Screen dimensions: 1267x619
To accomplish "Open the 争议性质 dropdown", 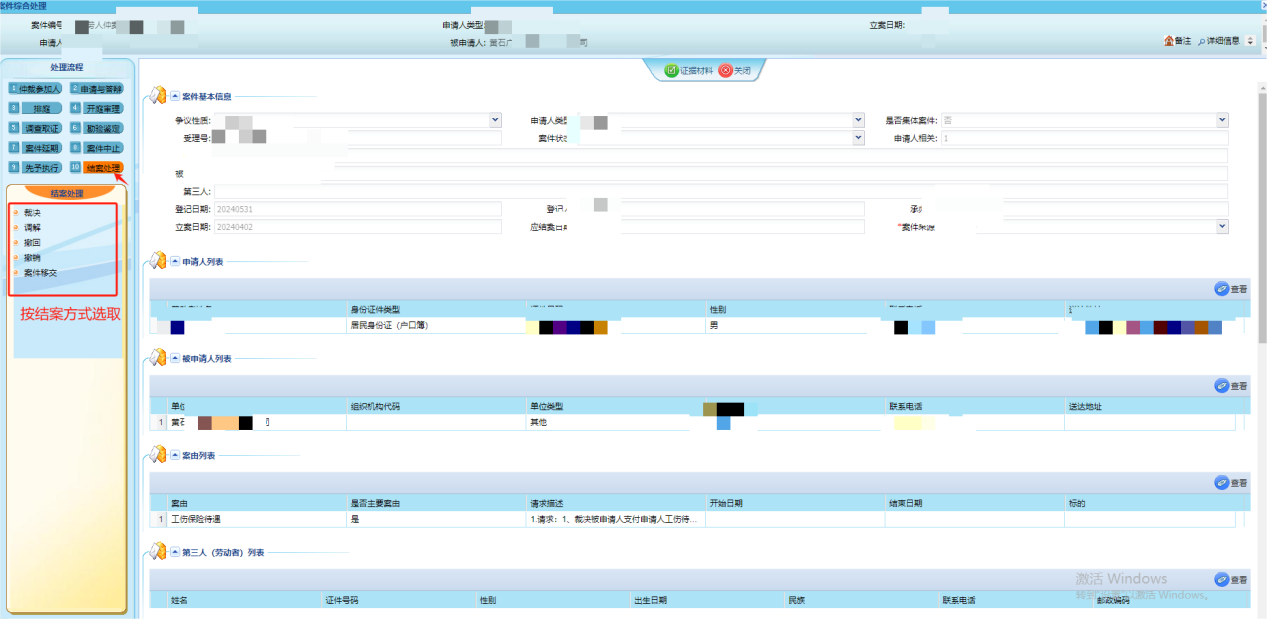I will coord(495,120).
